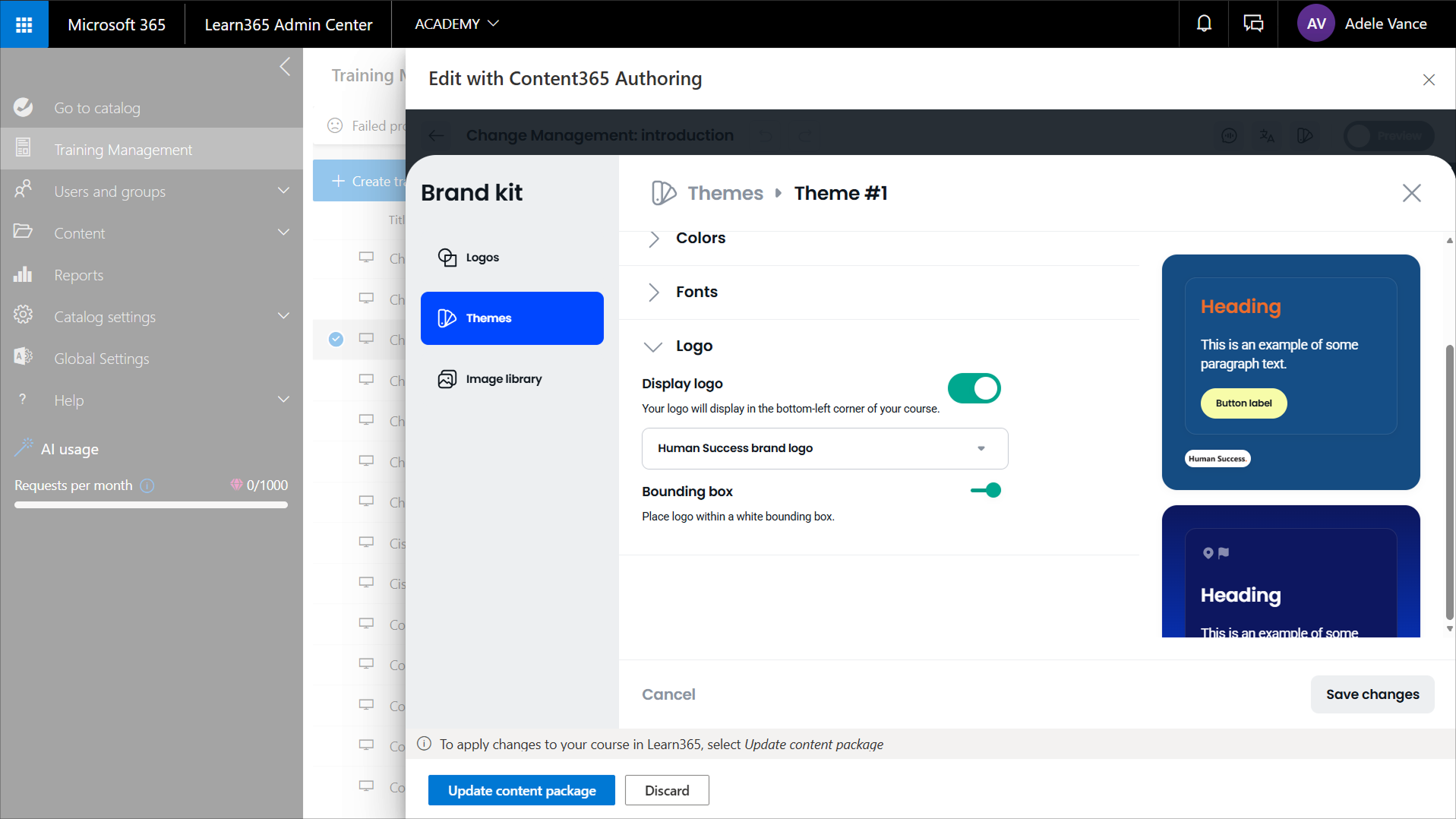Switch to the Logos tab in Brand kit

[x=482, y=258]
